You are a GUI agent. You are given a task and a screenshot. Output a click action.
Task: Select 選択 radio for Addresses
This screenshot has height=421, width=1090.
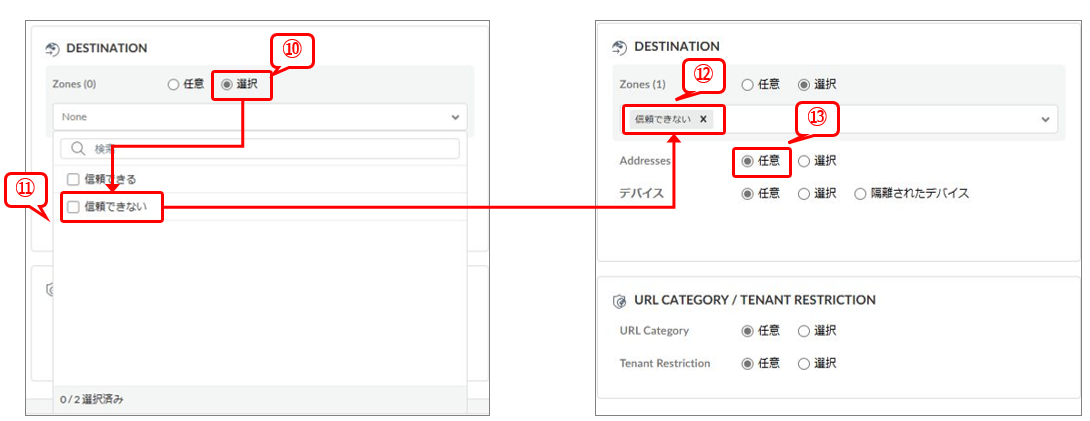click(x=803, y=160)
